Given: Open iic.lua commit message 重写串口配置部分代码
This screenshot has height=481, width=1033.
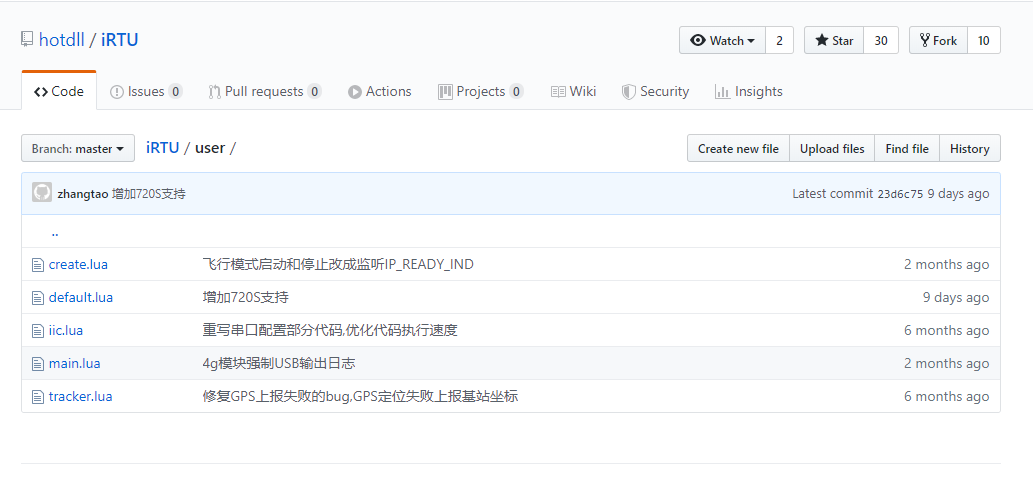Looking at the screenshot, I should click(x=330, y=331).
